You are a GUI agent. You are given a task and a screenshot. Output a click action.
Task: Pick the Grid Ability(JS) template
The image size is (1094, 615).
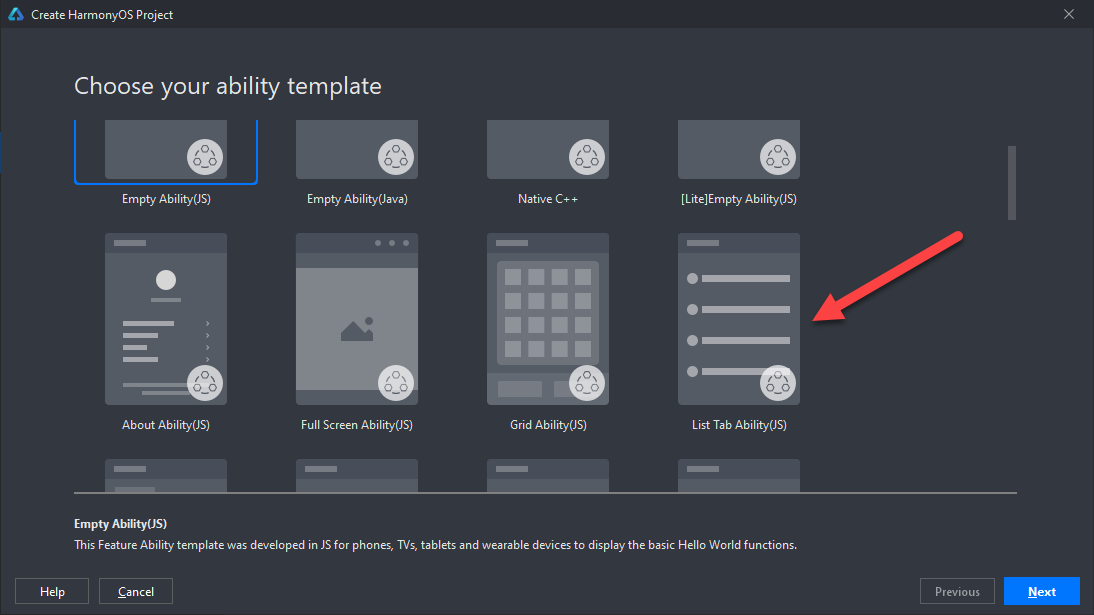[548, 319]
